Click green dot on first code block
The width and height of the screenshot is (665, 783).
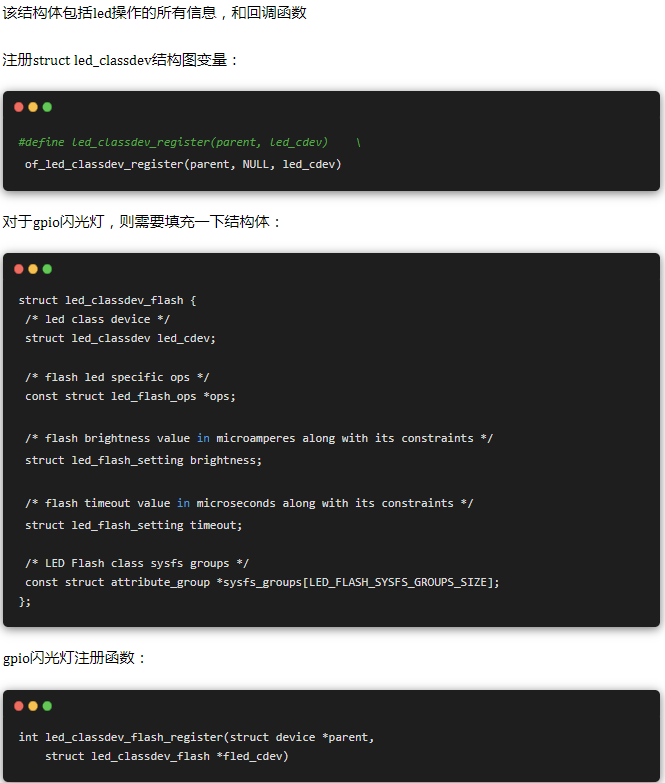pyautogui.click(x=47, y=107)
